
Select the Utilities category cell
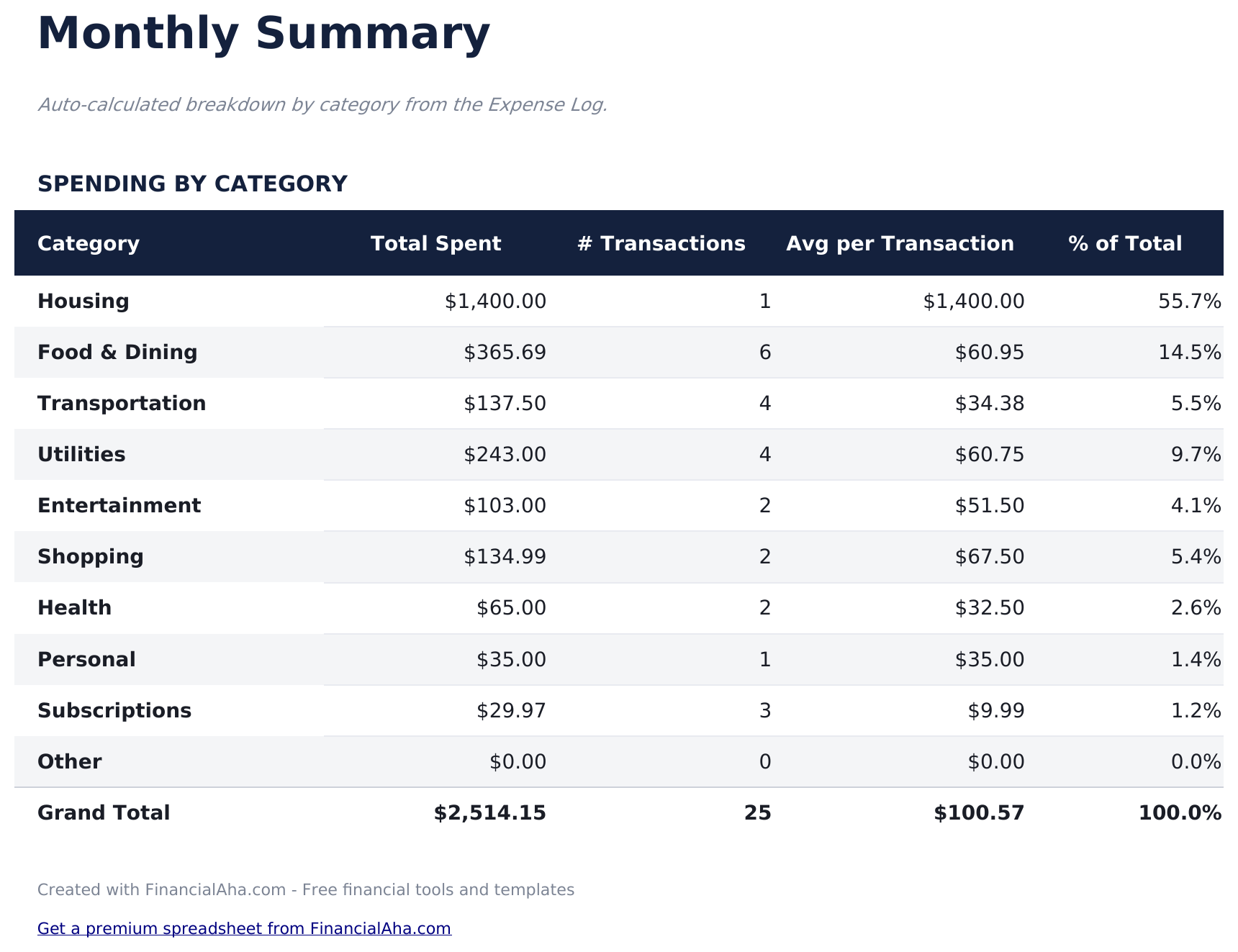pyautogui.click(x=81, y=454)
